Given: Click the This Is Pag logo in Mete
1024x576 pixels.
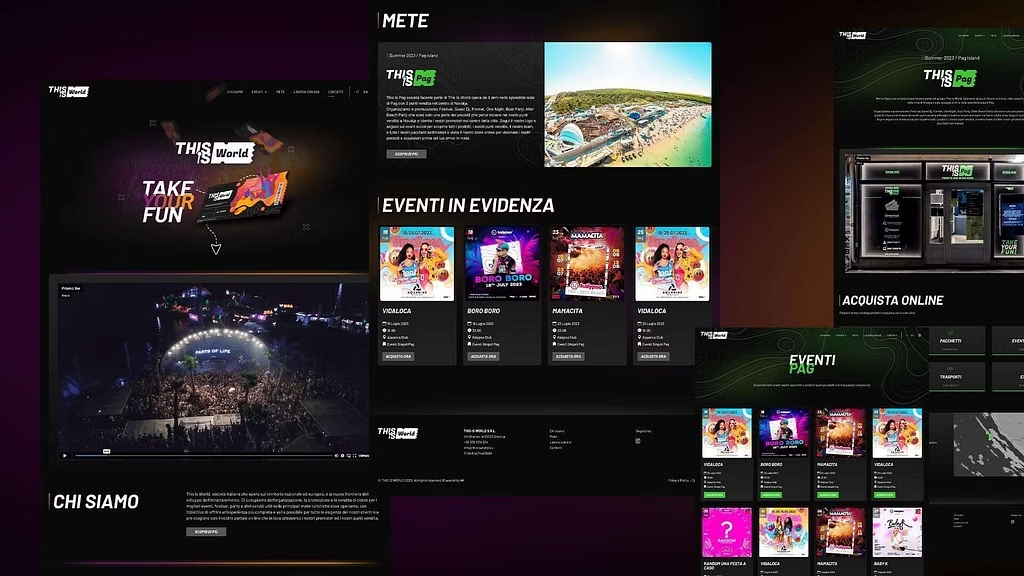Looking at the screenshot, I should pyautogui.click(x=411, y=77).
